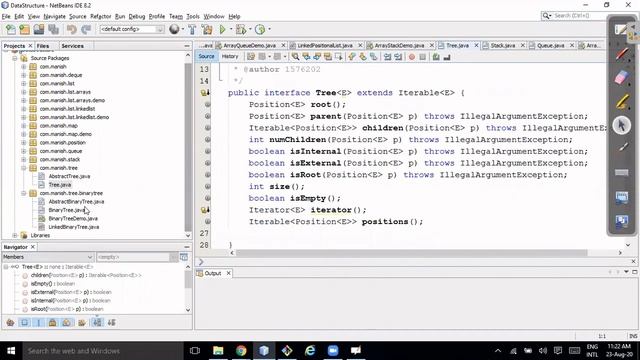Open the Refactor menu
The height and width of the screenshot is (360, 640).
click(x=100, y=17)
